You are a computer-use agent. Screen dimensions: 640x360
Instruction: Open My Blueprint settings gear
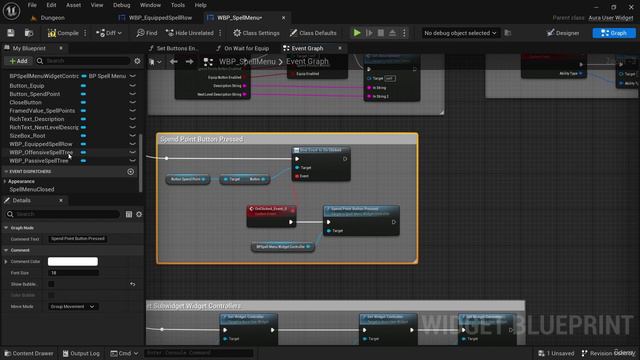coord(138,61)
